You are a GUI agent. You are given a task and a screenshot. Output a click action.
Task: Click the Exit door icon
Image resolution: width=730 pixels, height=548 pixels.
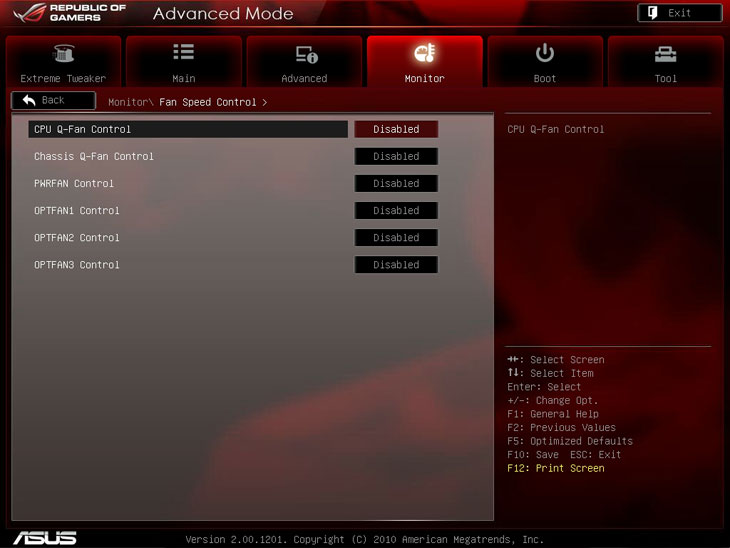click(653, 13)
